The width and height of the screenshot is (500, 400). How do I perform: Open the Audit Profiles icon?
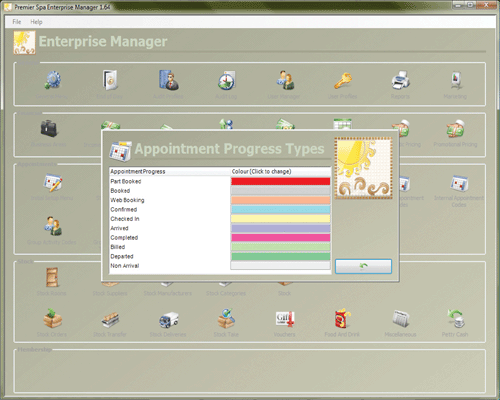click(168, 80)
